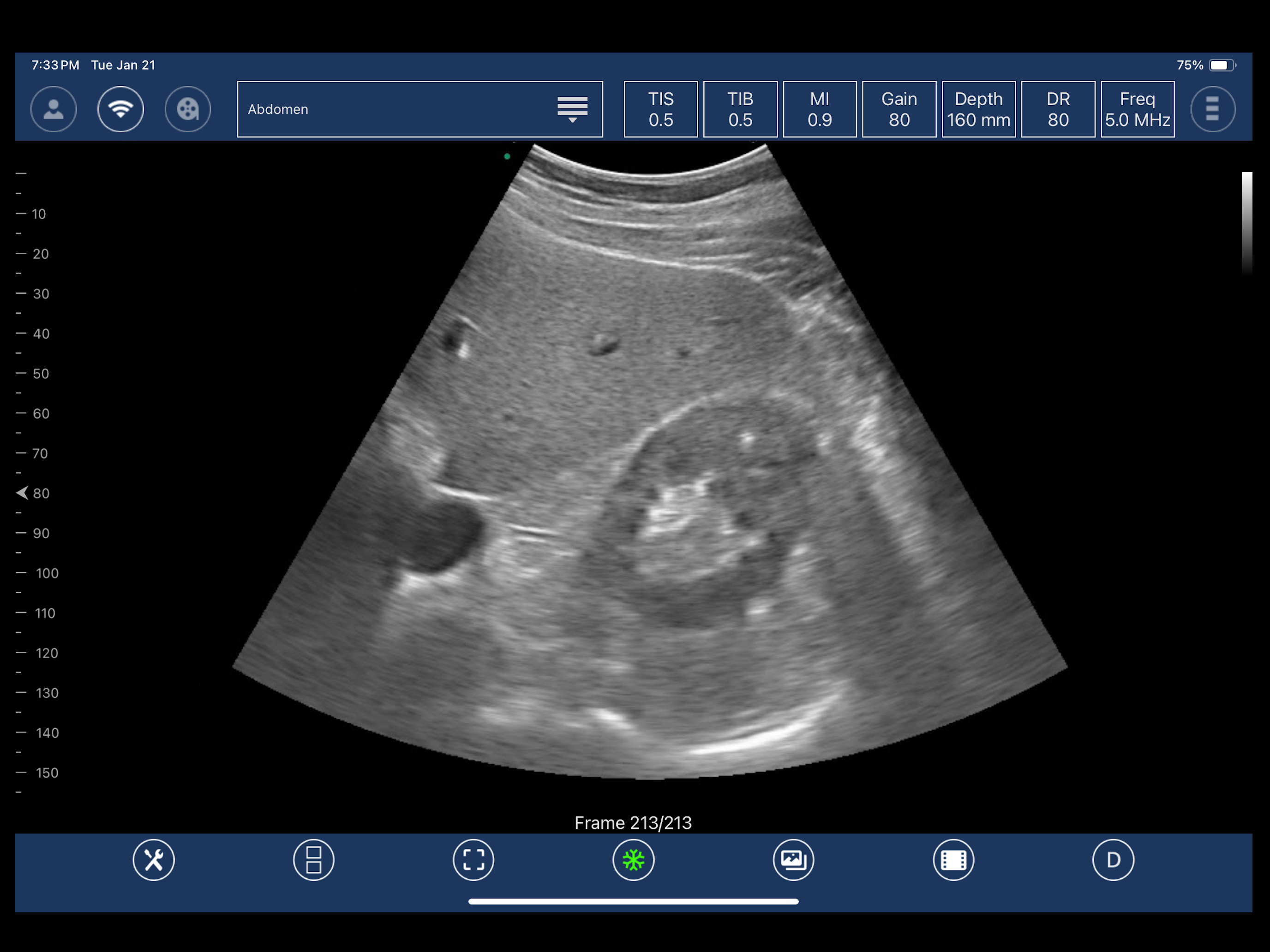The width and height of the screenshot is (1270, 952).
Task: Tap the 100 depth scale mark
Action: click(47, 573)
